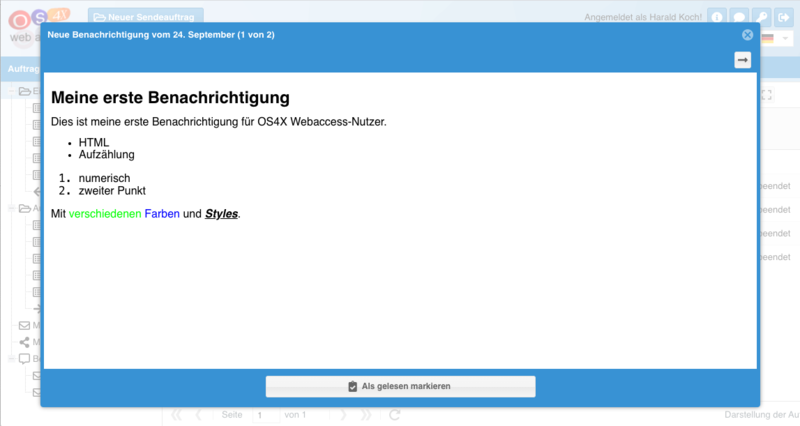Viewport: 800px width, 426px height.
Task: Select the envelope item in sidebar tree
Action: click(x=25, y=325)
